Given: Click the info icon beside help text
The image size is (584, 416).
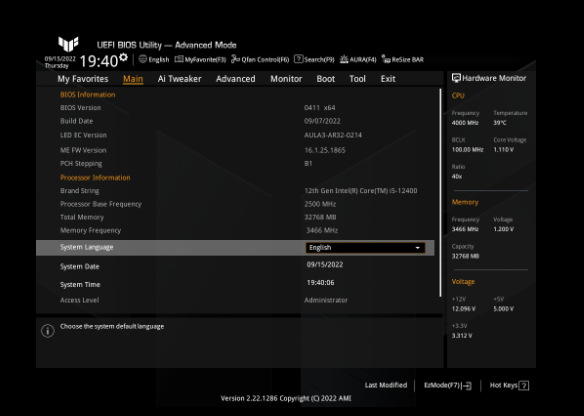Looking at the screenshot, I should tap(48, 331).
